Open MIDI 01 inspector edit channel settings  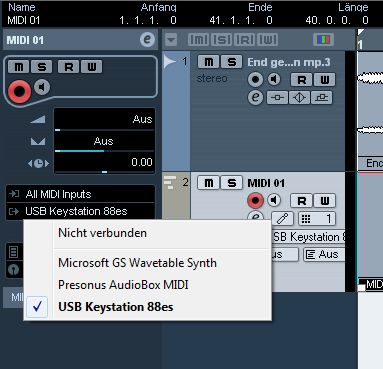pos(147,40)
